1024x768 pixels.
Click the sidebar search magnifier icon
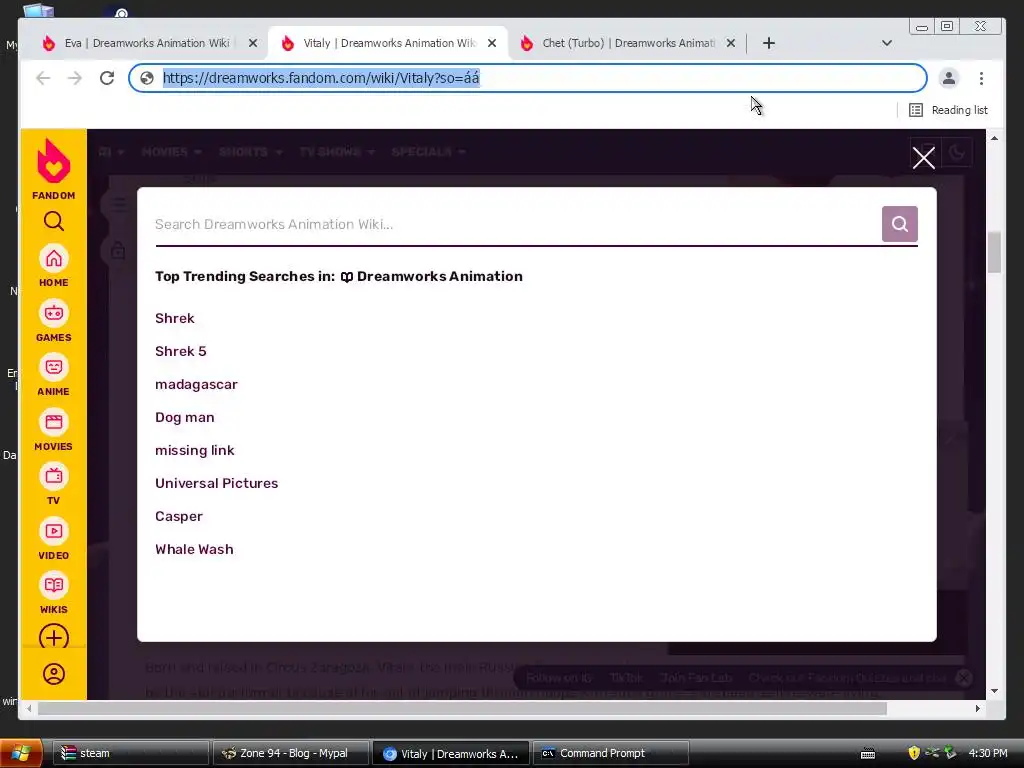click(x=54, y=221)
